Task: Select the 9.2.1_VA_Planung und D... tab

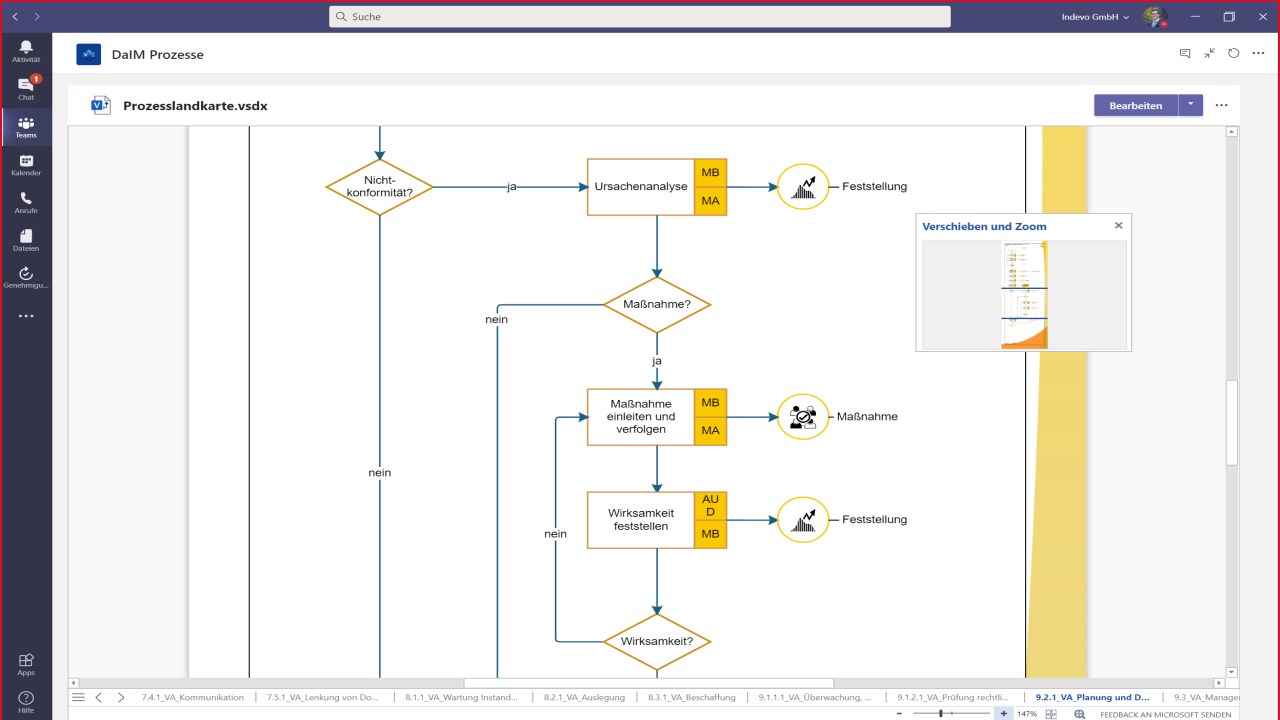Action: [1093, 697]
